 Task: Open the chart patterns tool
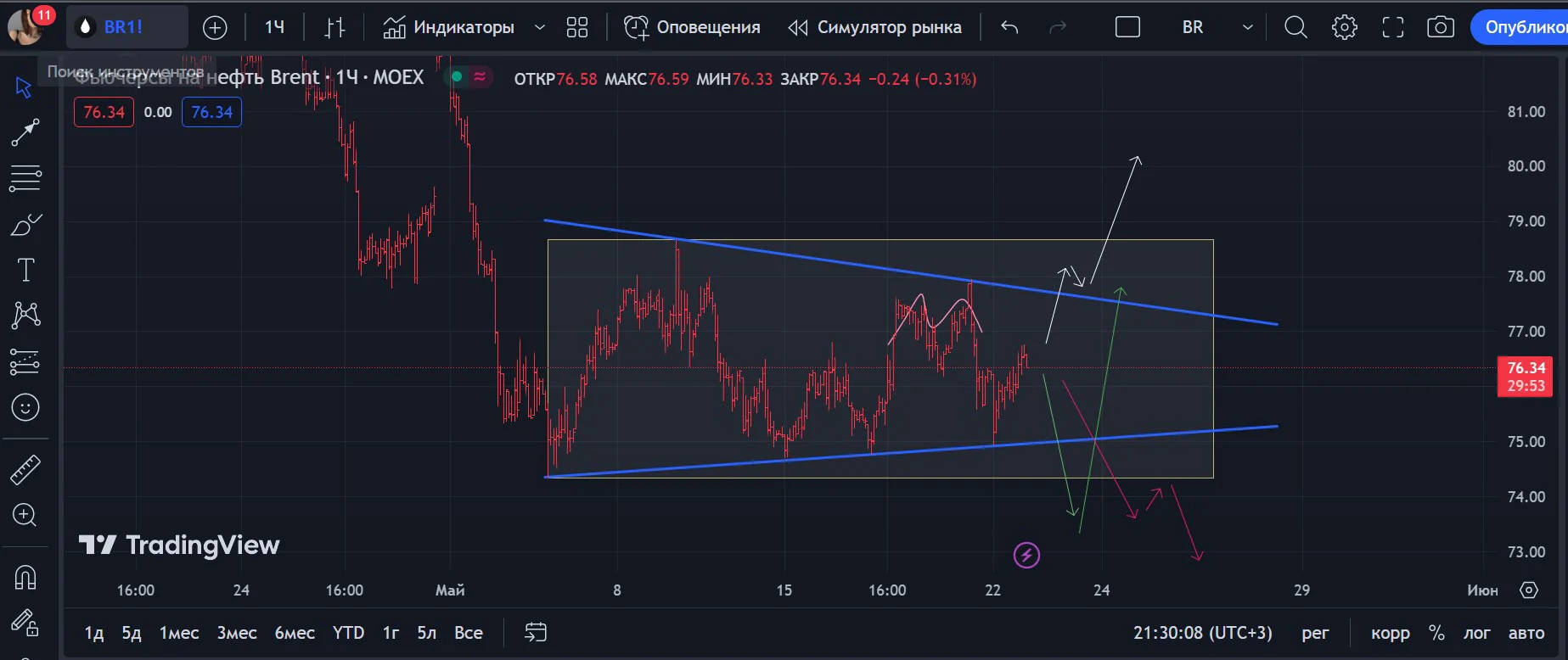(25, 316)
